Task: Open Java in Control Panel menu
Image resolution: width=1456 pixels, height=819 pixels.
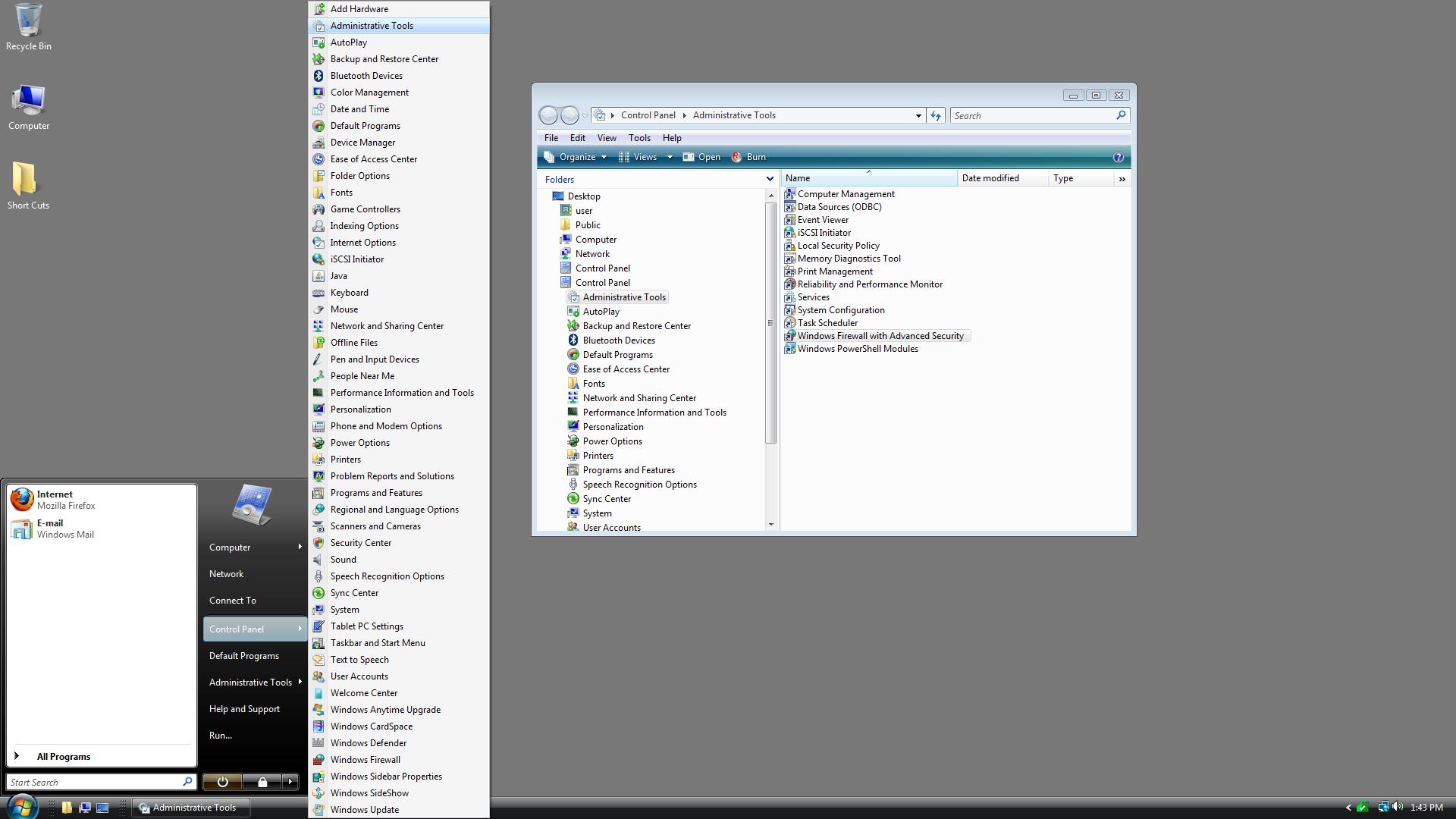Action: tap(399, 276)
